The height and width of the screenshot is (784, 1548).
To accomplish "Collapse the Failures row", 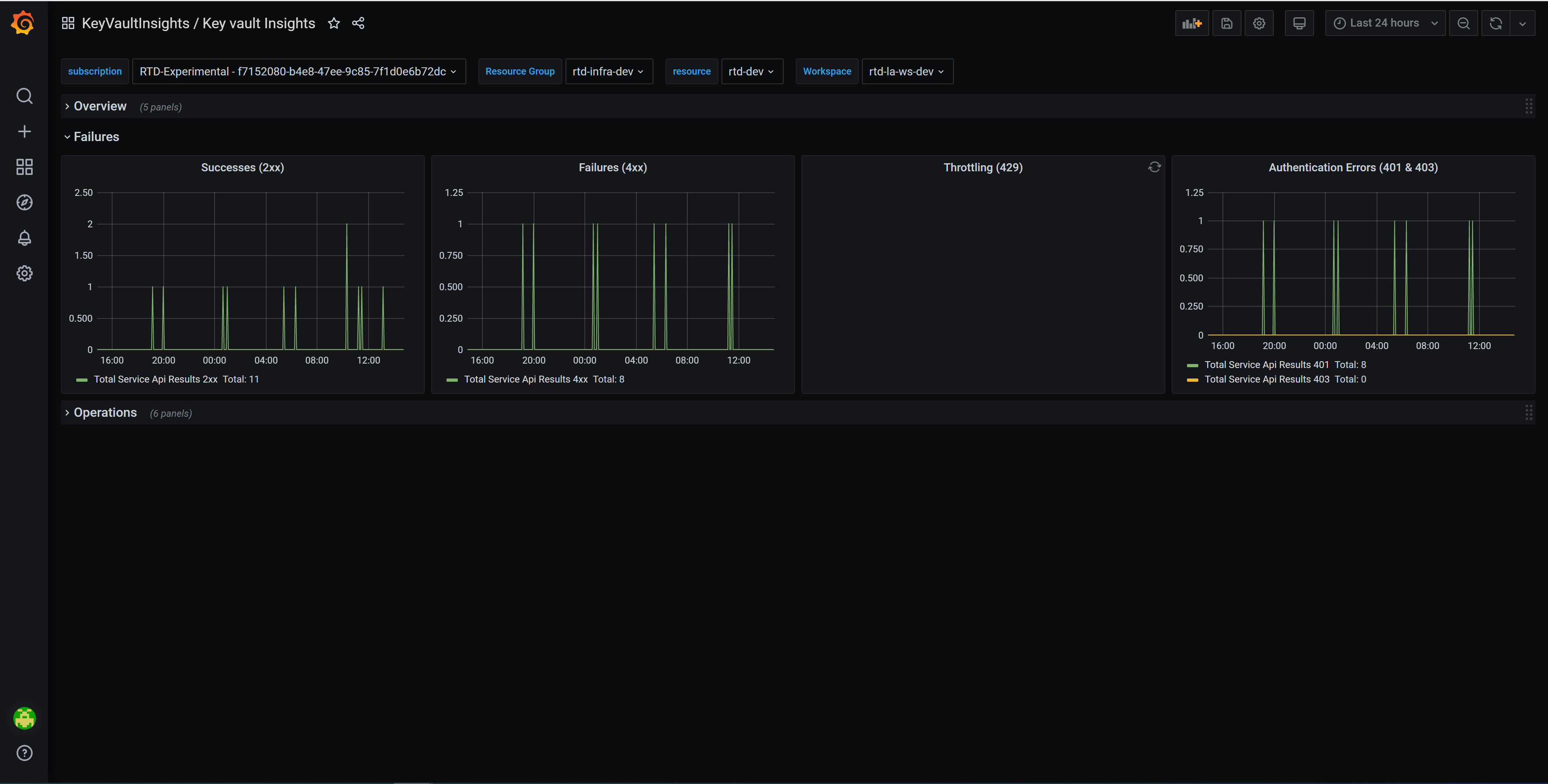I will tap(96, 137).
